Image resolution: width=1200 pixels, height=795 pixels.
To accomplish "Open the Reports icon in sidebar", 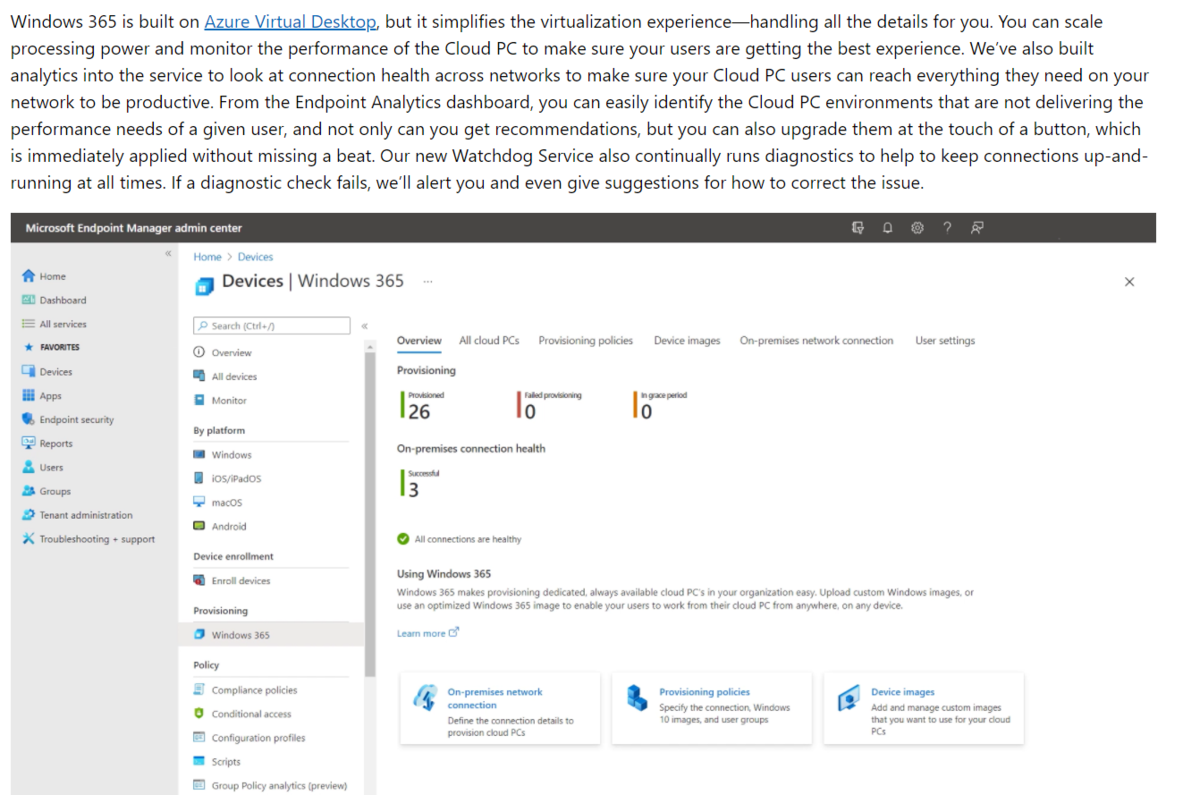I will point(29,443).
